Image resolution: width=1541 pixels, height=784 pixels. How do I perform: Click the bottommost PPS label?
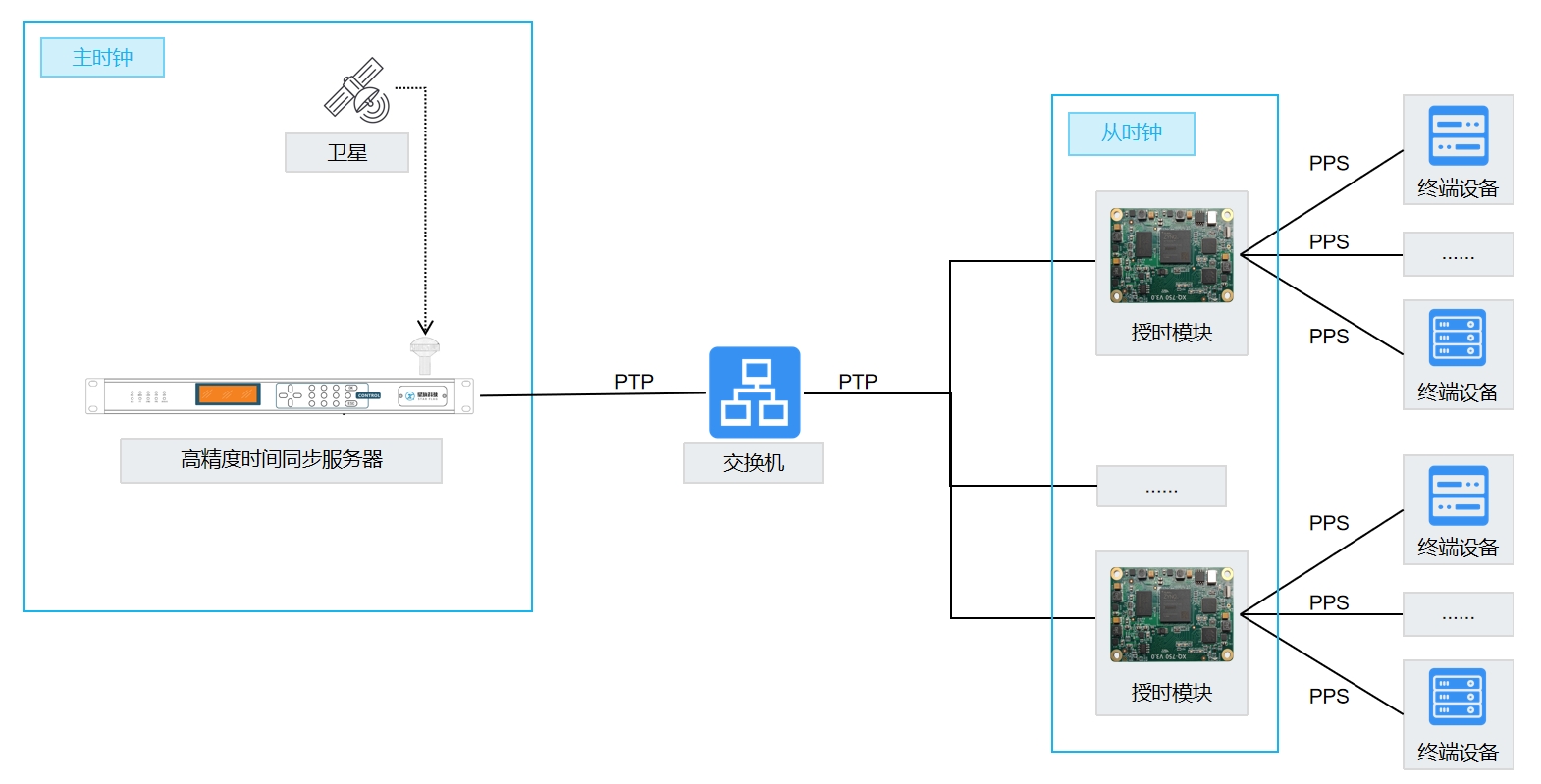(1328, 696)
